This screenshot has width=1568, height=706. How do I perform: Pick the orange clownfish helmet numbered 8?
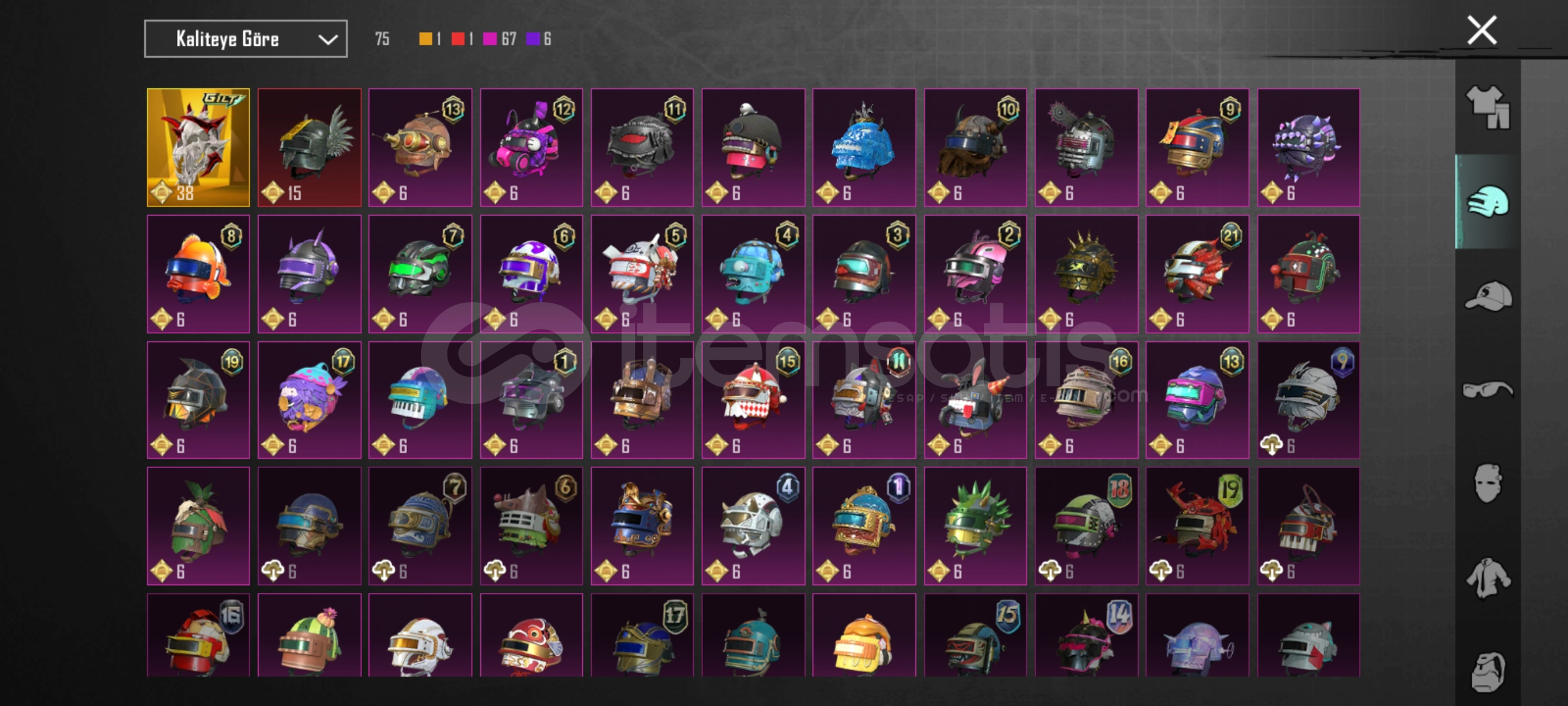198,274
